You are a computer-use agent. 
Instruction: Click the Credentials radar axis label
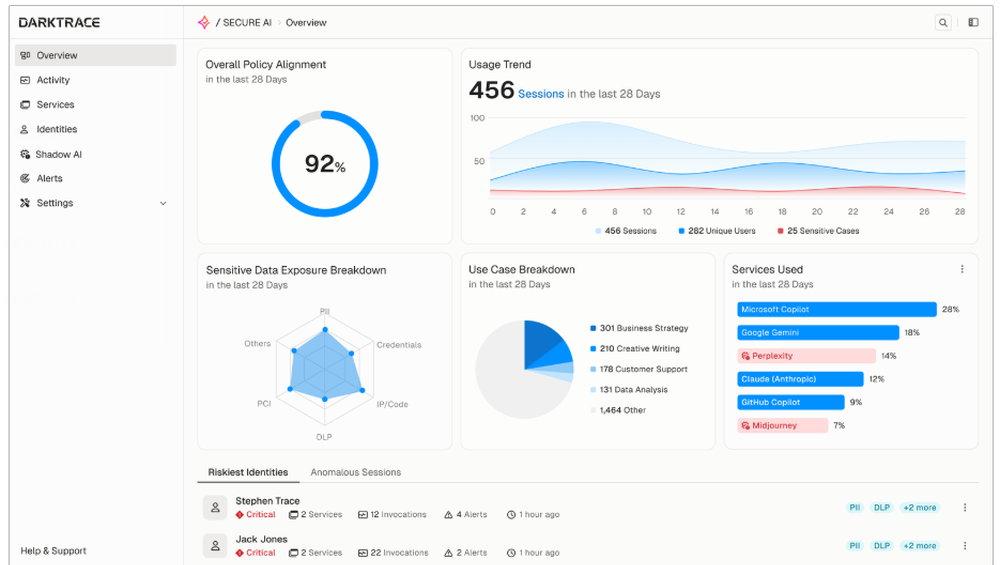[399, 345]
